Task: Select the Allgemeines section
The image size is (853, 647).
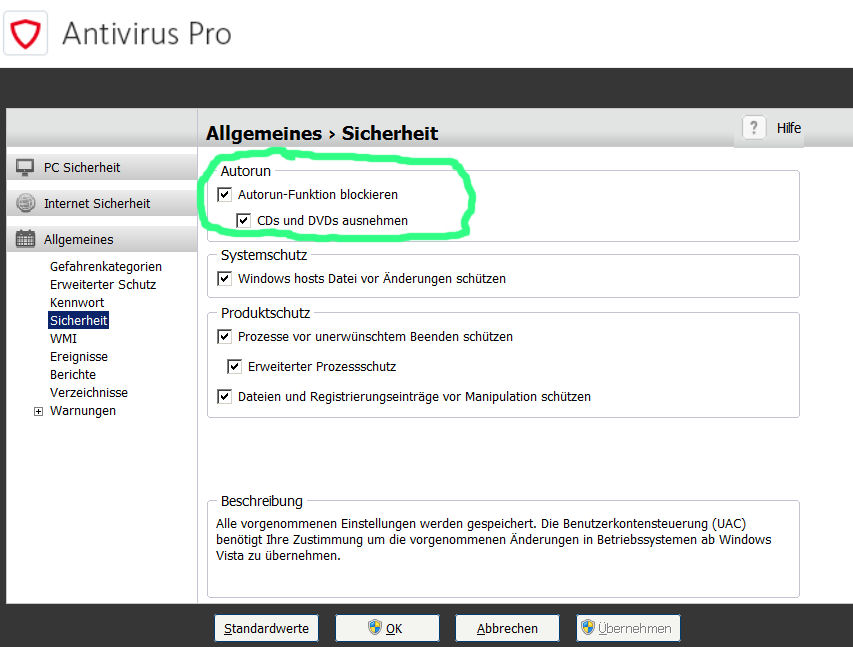Action: [x=102, y=239]
